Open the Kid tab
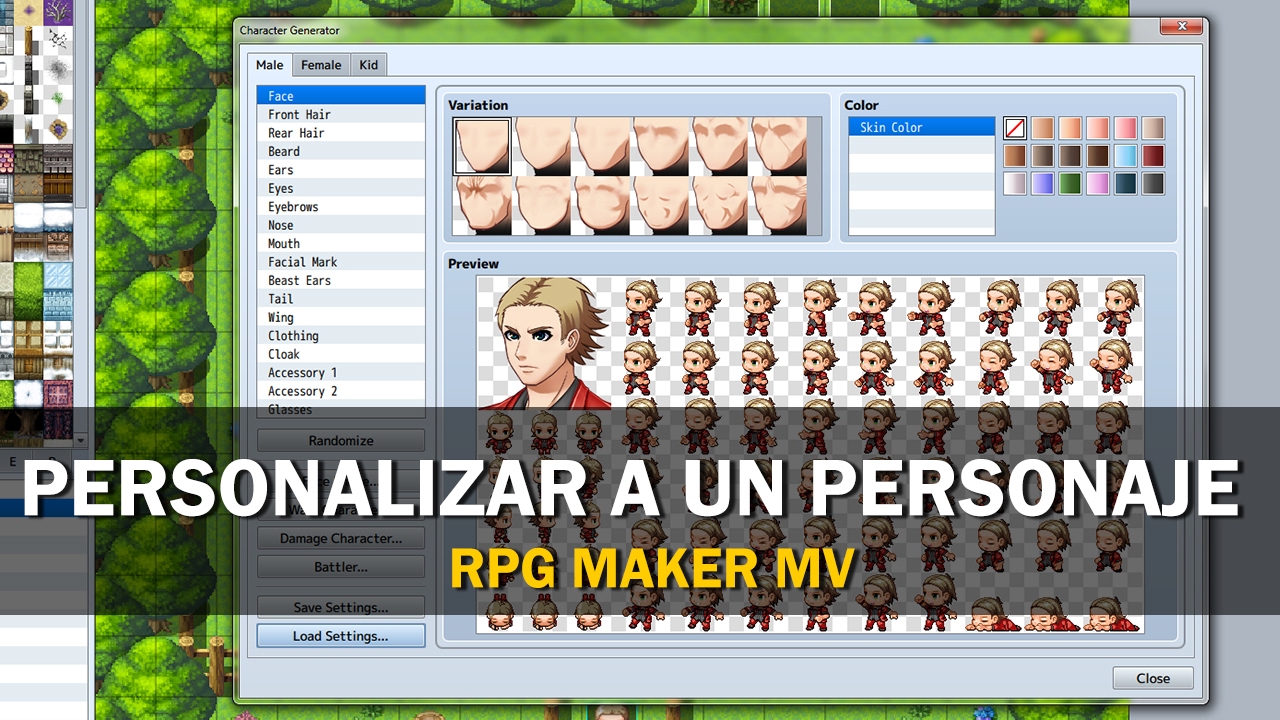This screenshot has width=1280, height=720. tap(369, 65)
